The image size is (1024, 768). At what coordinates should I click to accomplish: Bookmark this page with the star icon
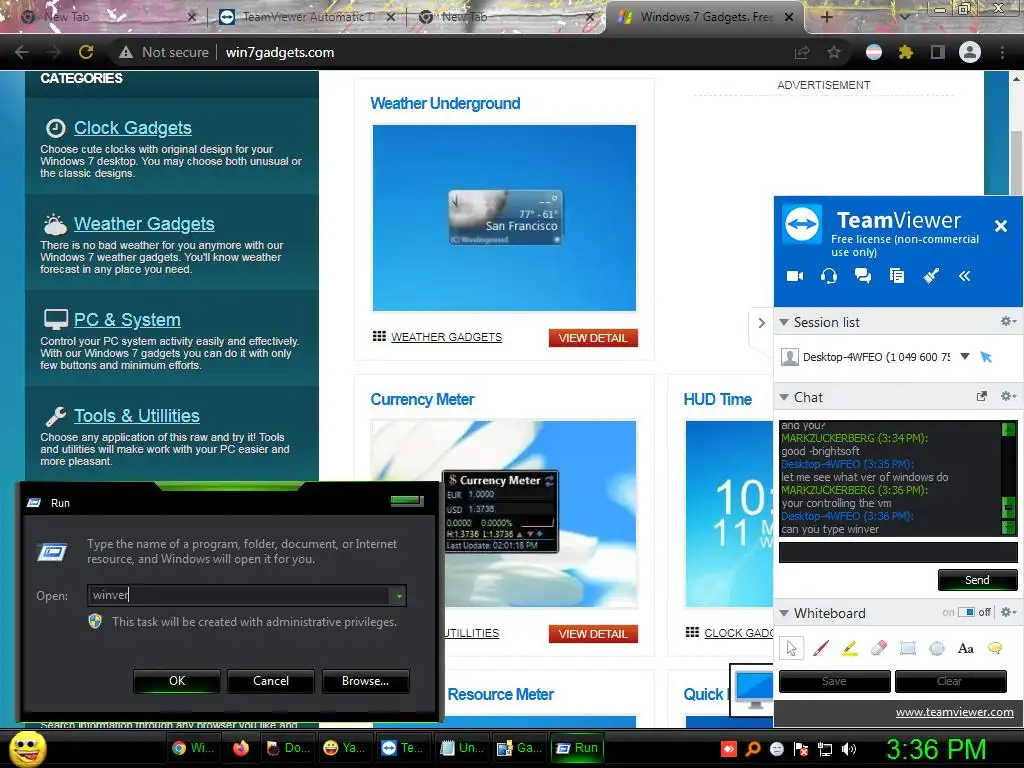coord(834,52)
